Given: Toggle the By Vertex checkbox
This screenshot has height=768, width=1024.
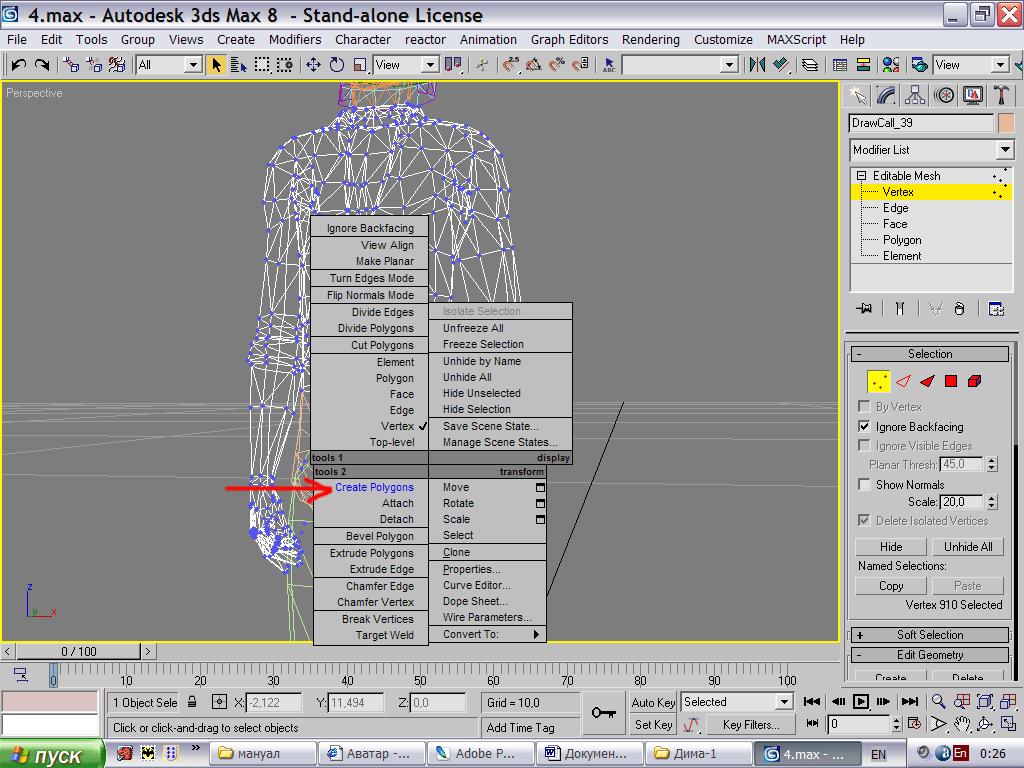Looking at the screenshot, I should pyautogui.click(x=864, y=407).
